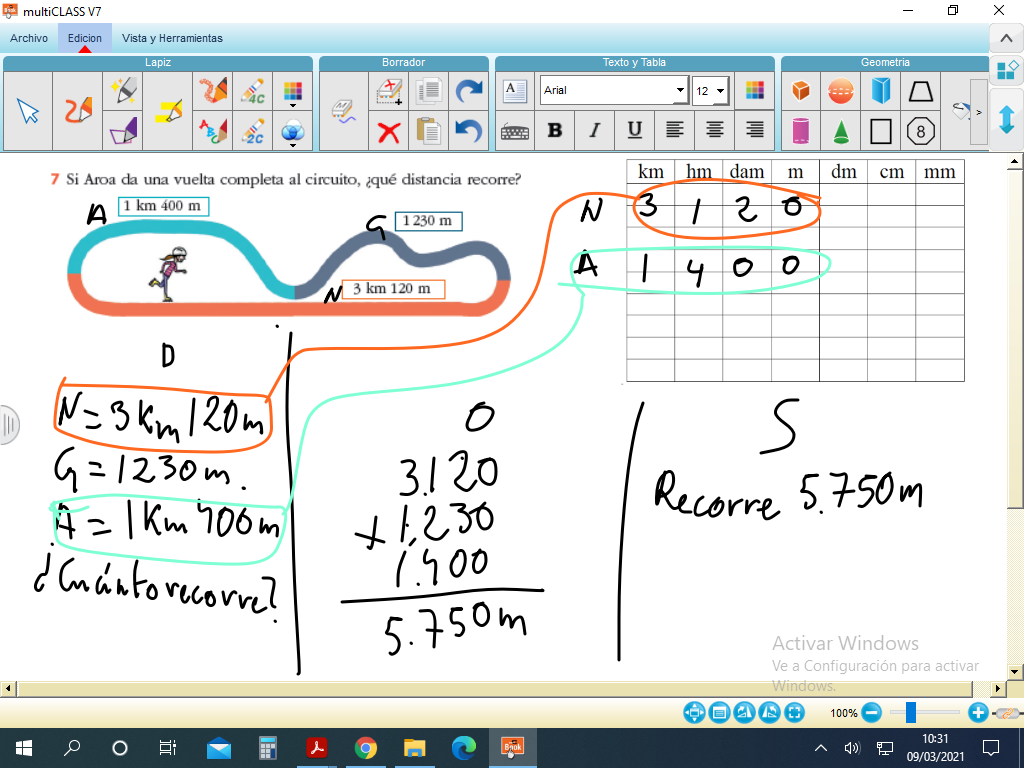Insert the blue prism shape
The width and height of the screenshot is (1024, 768).
click(x=880, y=91)
